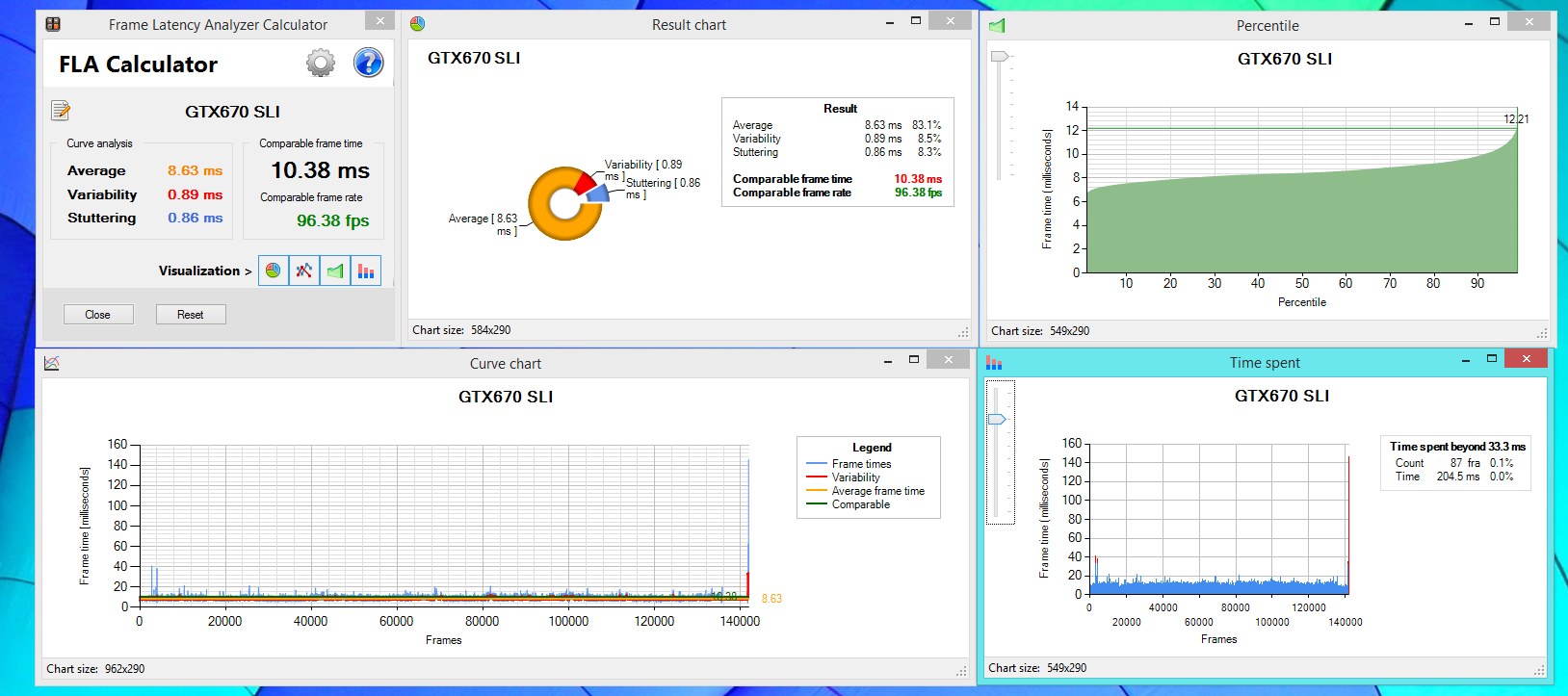Select the 10.38 ms comparable frame time value
Screen dimensions: 1568x696
click(321, 170)
